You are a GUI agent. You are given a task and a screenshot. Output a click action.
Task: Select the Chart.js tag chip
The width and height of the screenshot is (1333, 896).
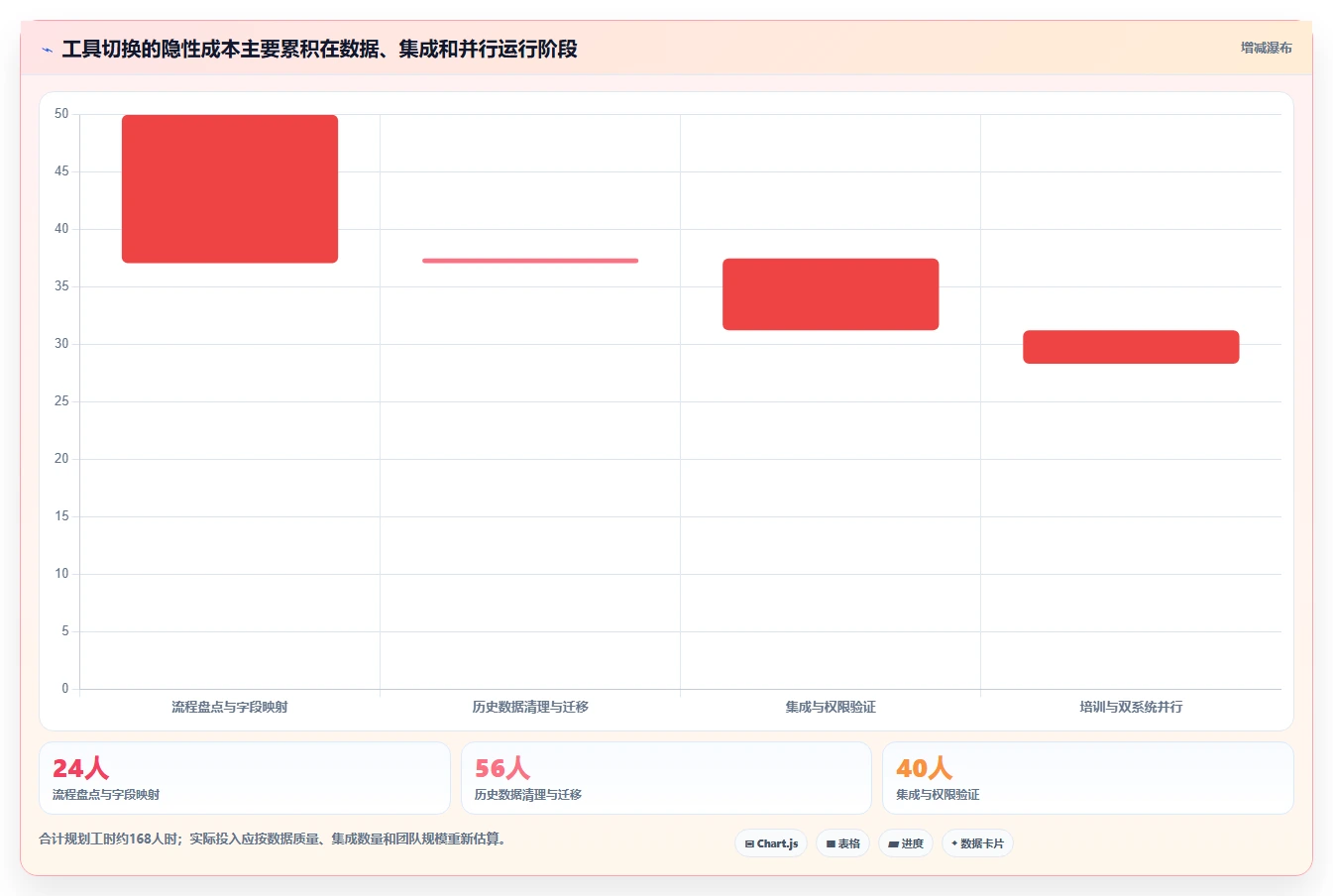pyautogui.click(x=771, y=843)
